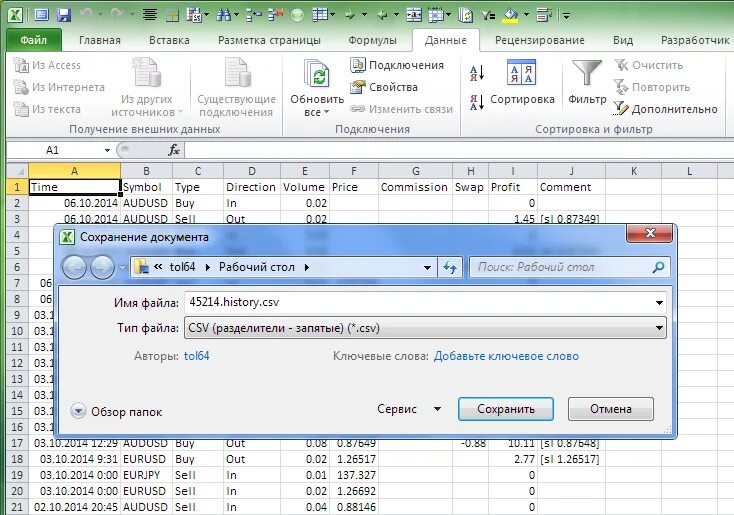This screenshot has width=734, height=515.
Task: Open the Customize Quick Access Toolbar dropdown
Action: point(566,16)
